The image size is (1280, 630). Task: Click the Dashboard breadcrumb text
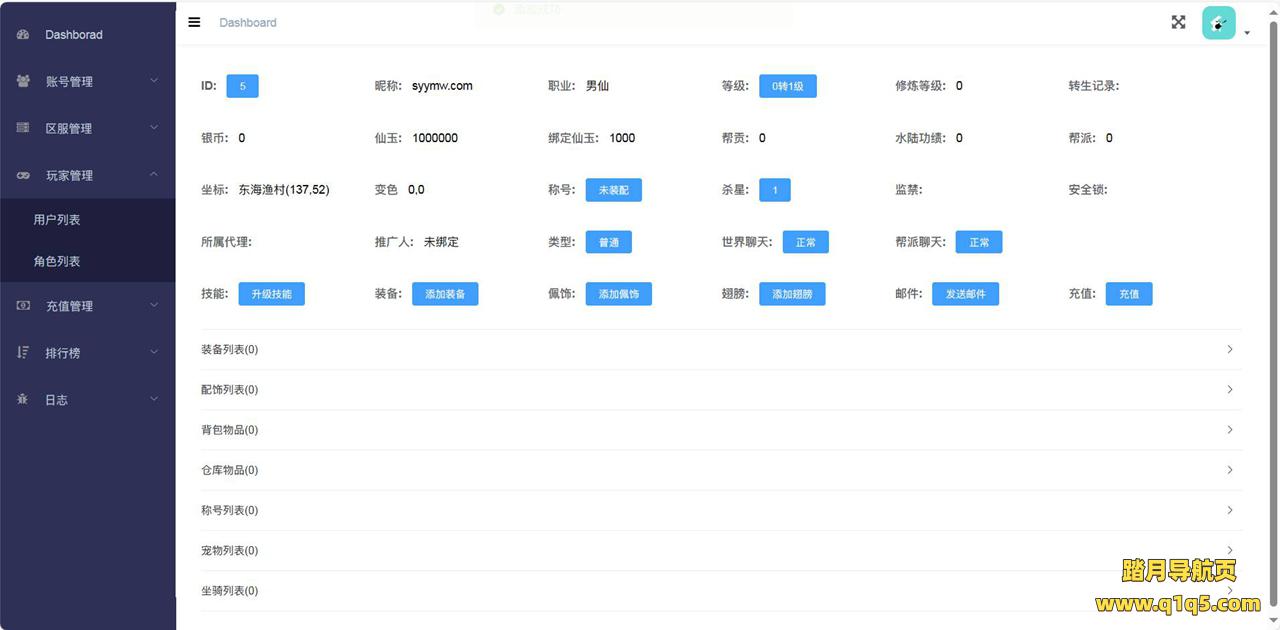point(248,22)
